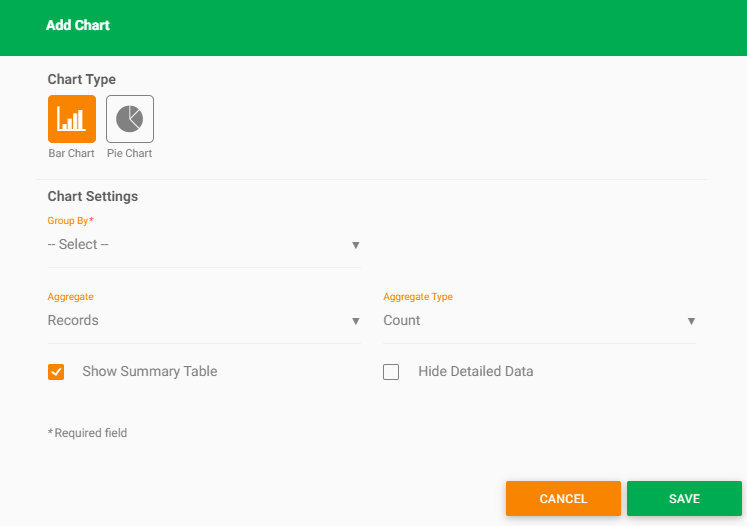Click the Chart Type section heading

81,79
